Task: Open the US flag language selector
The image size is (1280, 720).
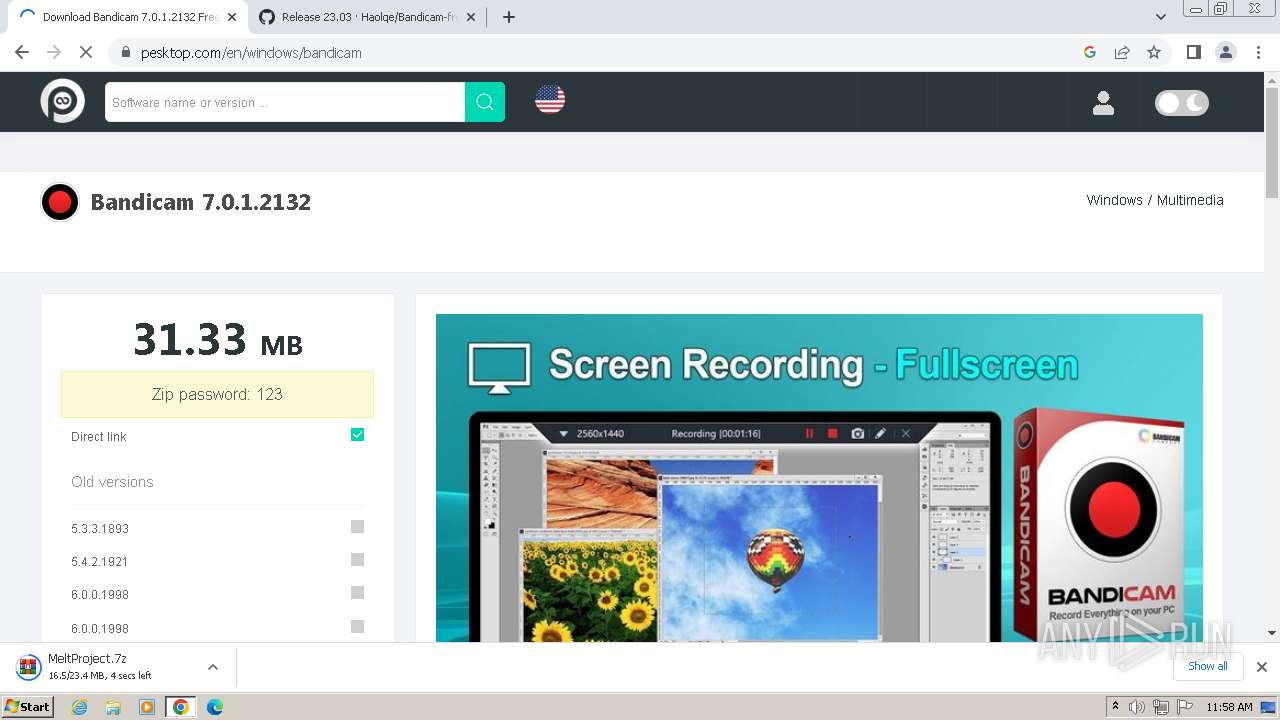Action: 550,99
